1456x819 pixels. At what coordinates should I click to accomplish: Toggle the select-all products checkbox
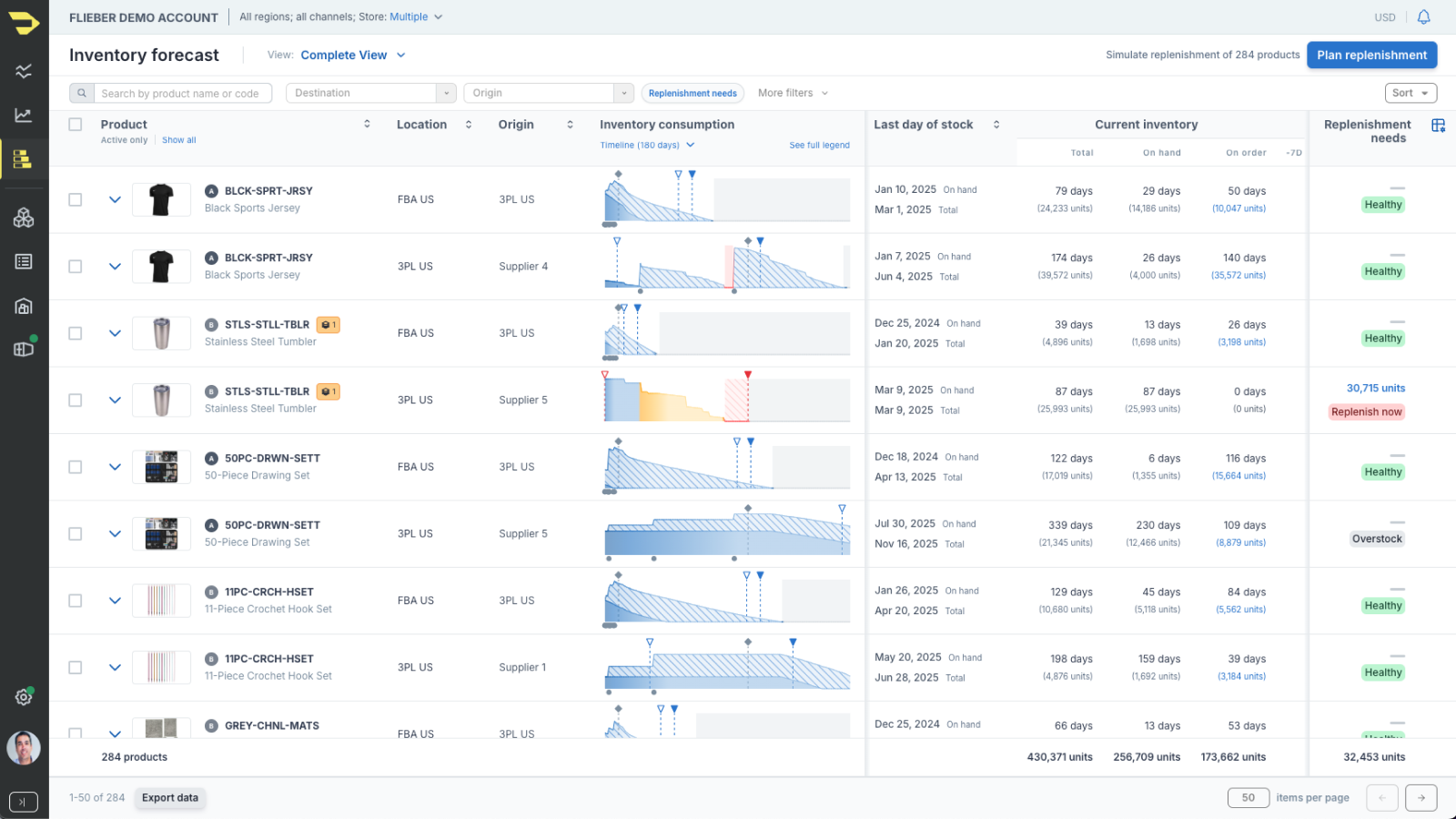[x=76, y=125]
